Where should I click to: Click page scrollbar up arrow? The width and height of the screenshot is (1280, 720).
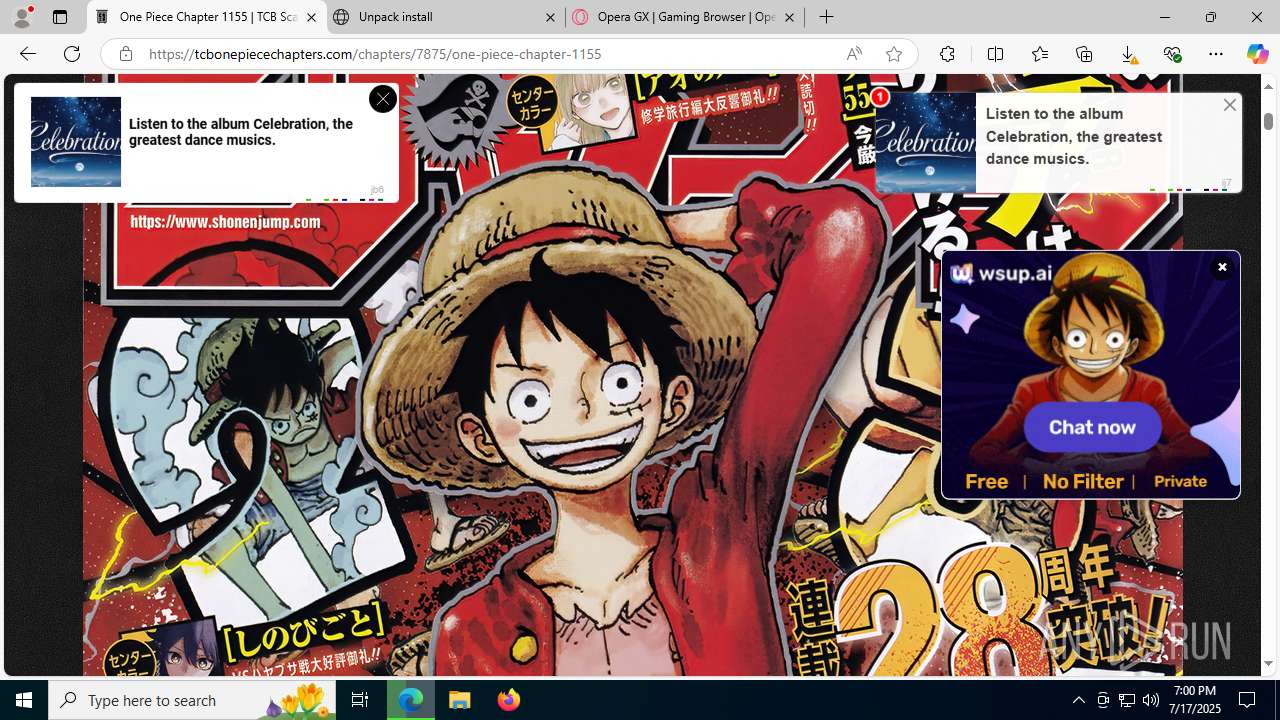pyautogui.click(x=1269, y=87)
